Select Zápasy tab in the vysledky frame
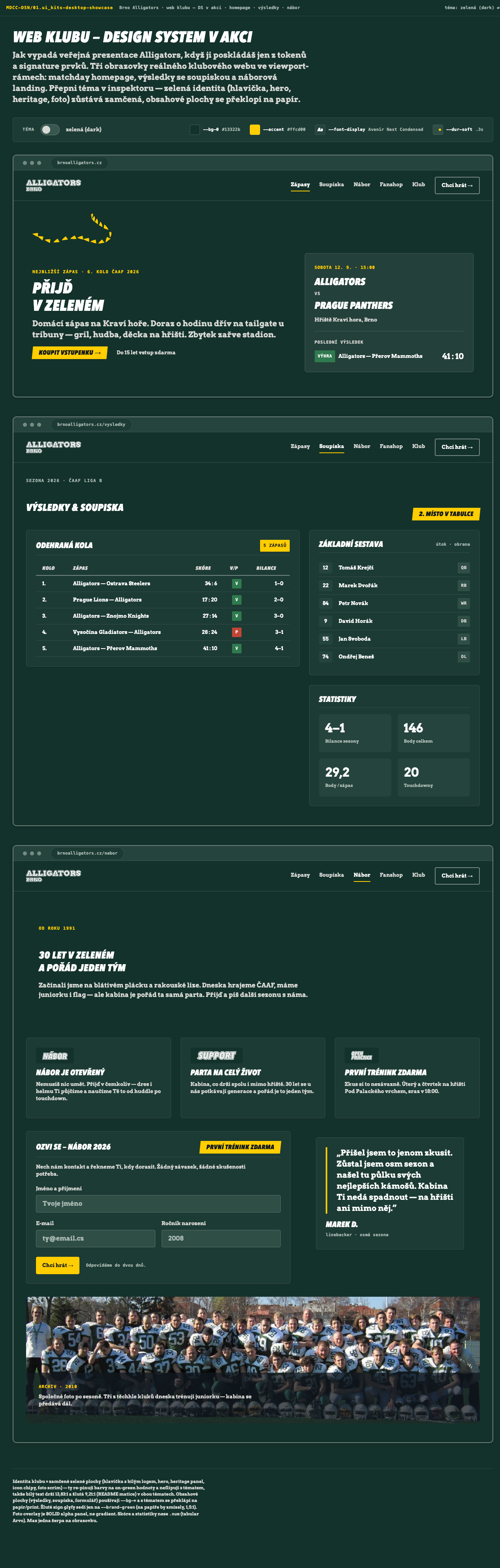Viewport: 500px width, 1568px height. point(300,447)
